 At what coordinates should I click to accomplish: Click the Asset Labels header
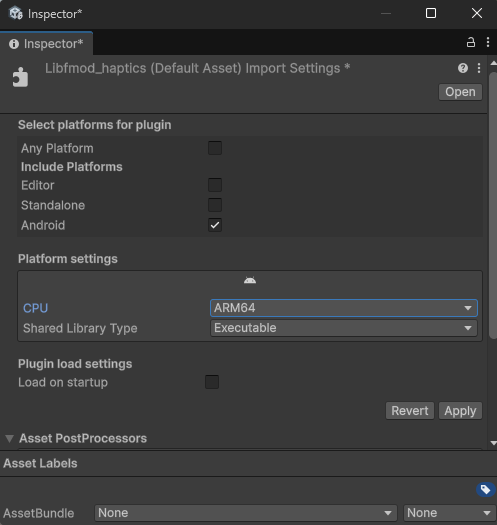40,463
